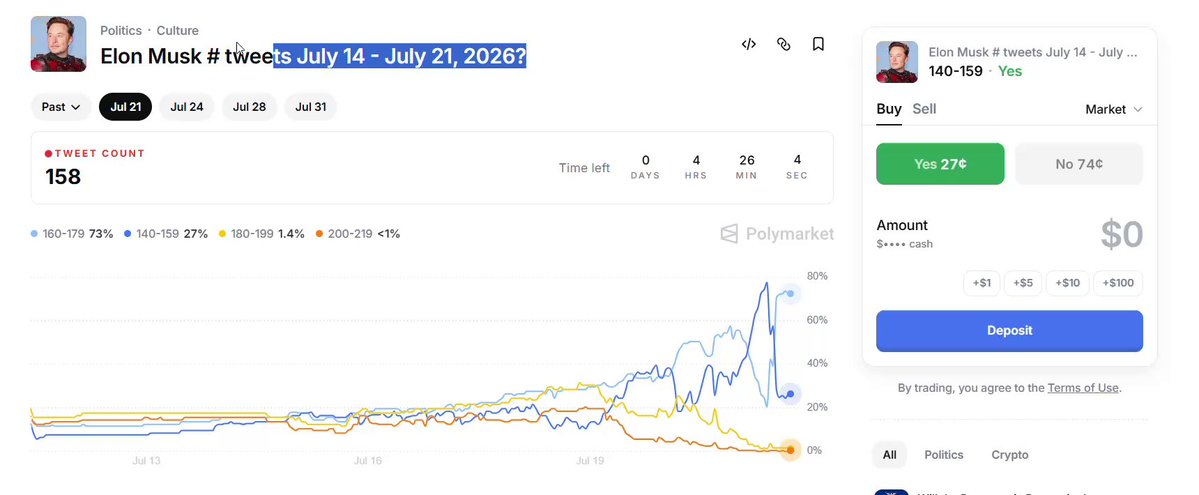Click the Elon Musk avatar in trade panel
Viewport: 1199px width, 495px height.
[x=897, y=62]
